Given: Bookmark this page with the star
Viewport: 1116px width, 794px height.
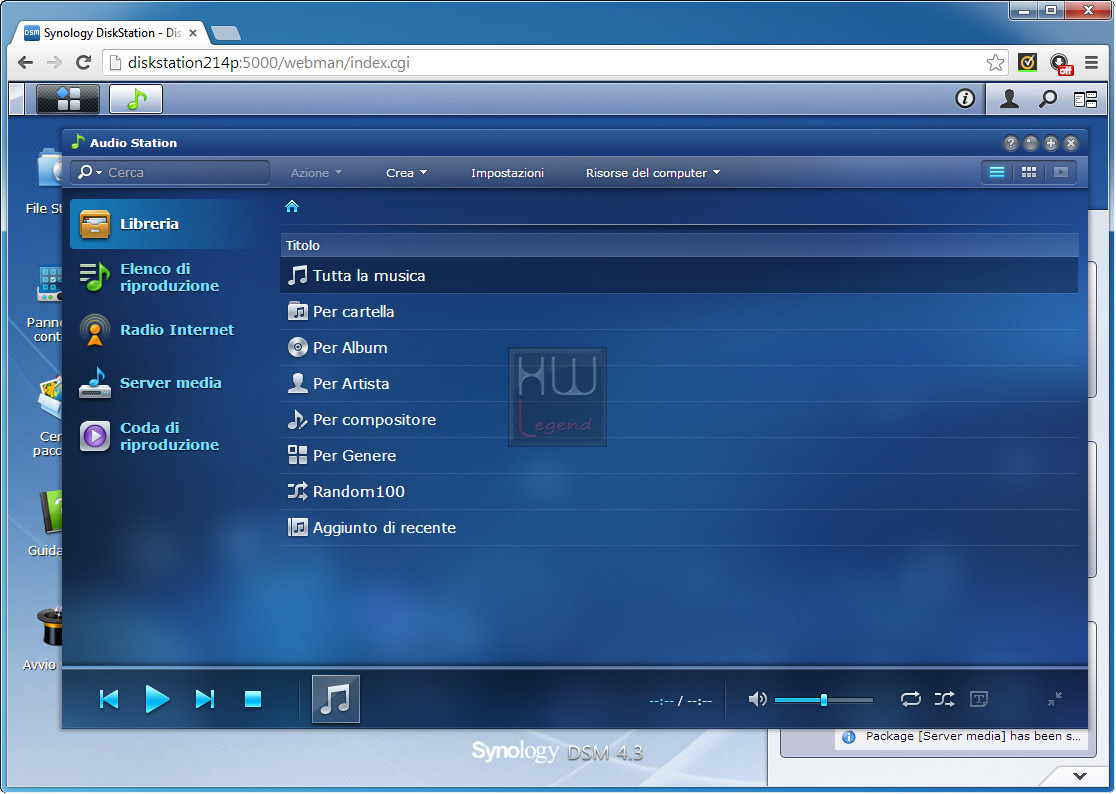Looking at the screenshot, I should pos(995,63).
